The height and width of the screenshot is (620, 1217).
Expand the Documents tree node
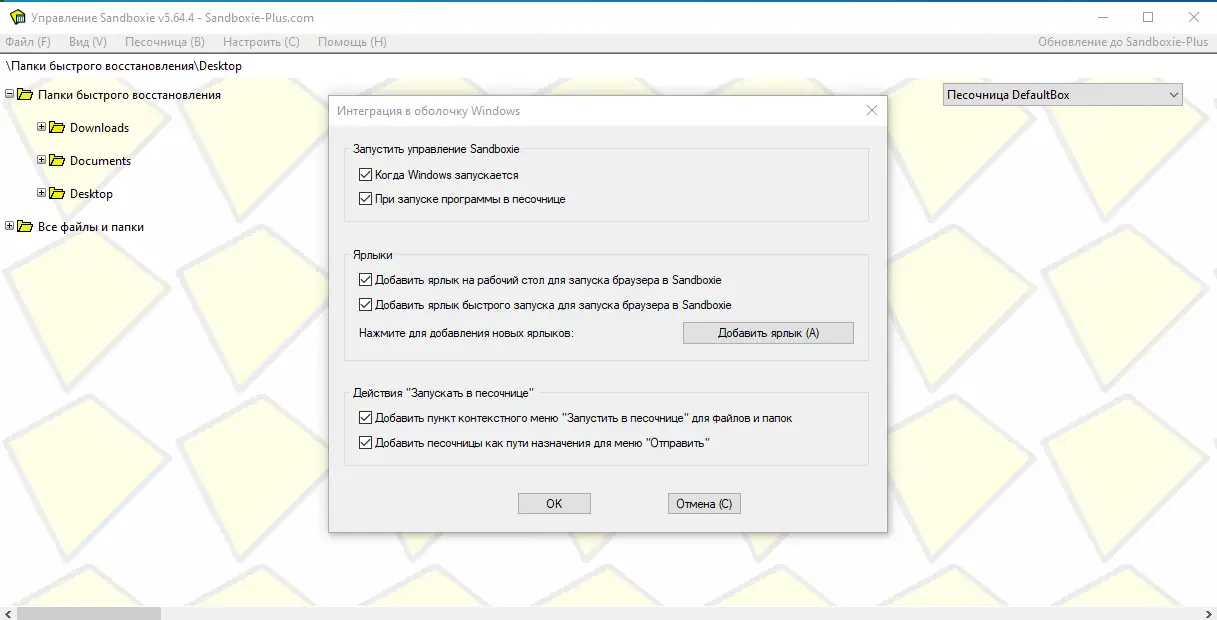42,160
